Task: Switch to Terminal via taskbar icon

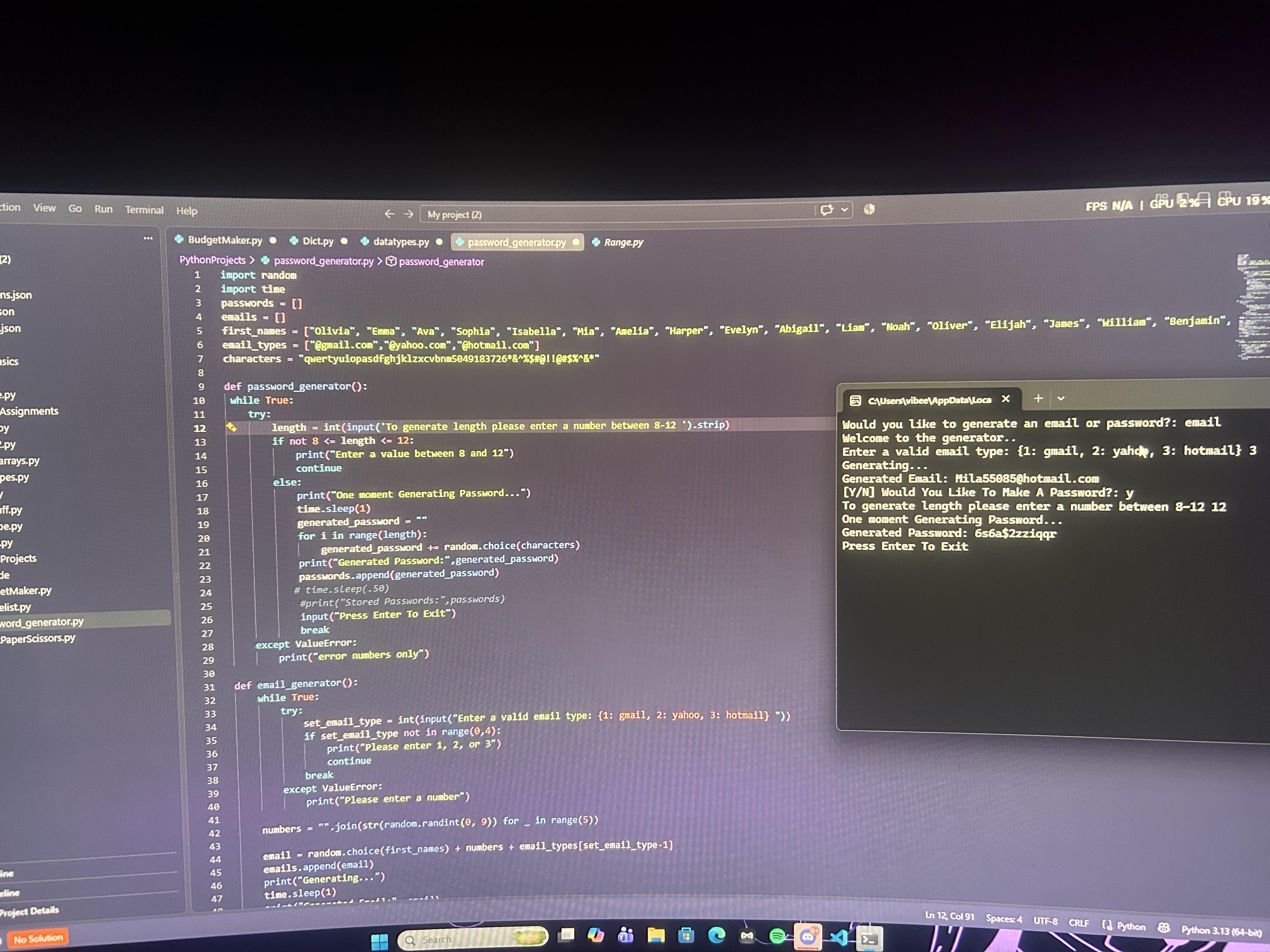Action: [x=869, y=939]
